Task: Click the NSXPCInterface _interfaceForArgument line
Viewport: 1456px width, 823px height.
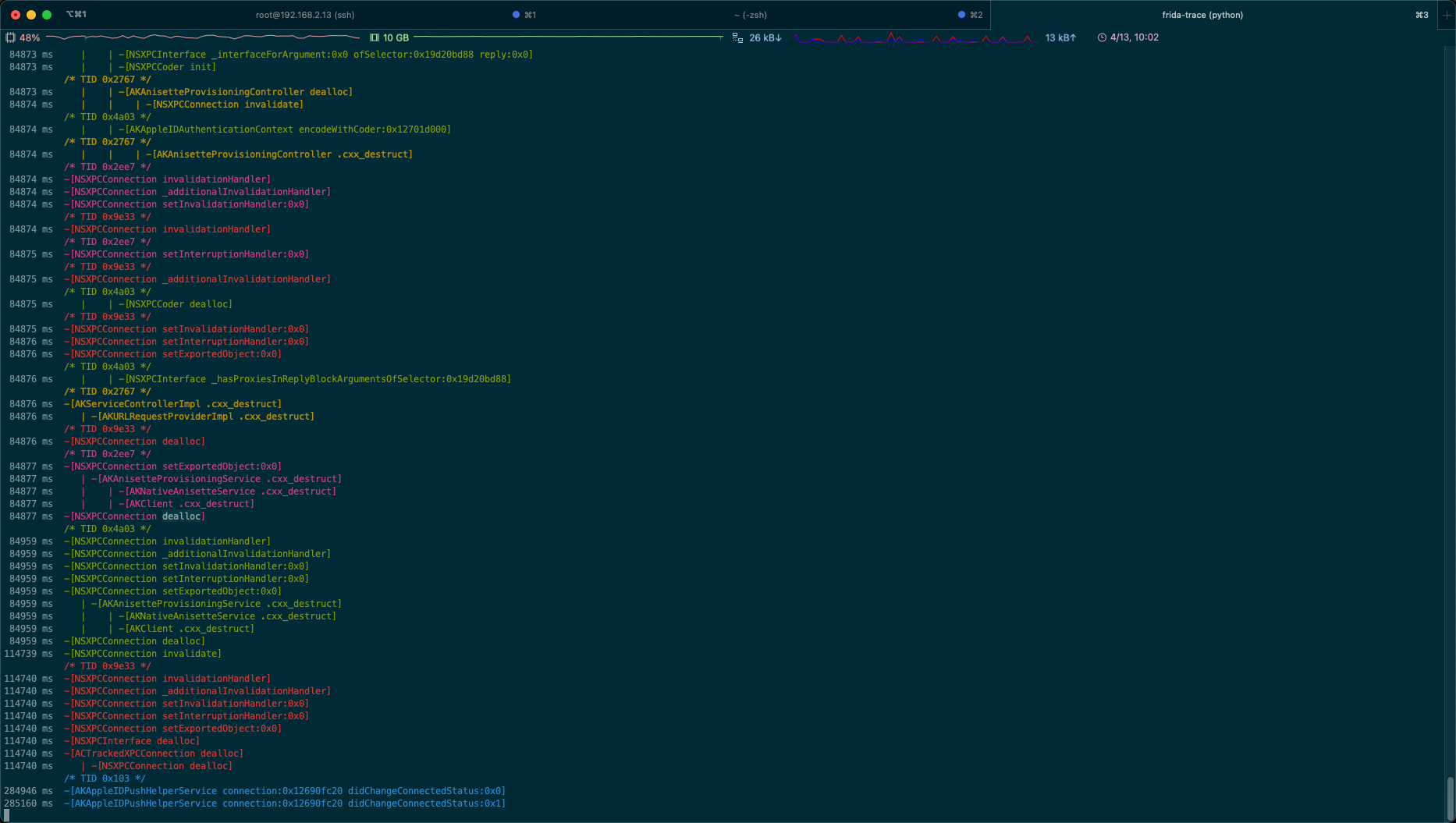Action: click(x=326, y=55)
